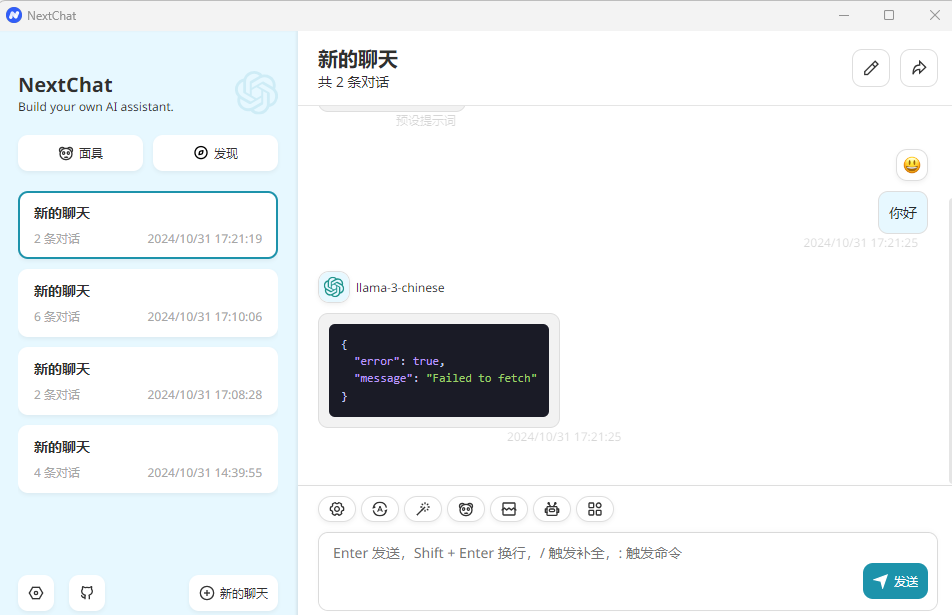Click mask face icon in input toolbar
The image size is (952, 615).
coord(466,509)
